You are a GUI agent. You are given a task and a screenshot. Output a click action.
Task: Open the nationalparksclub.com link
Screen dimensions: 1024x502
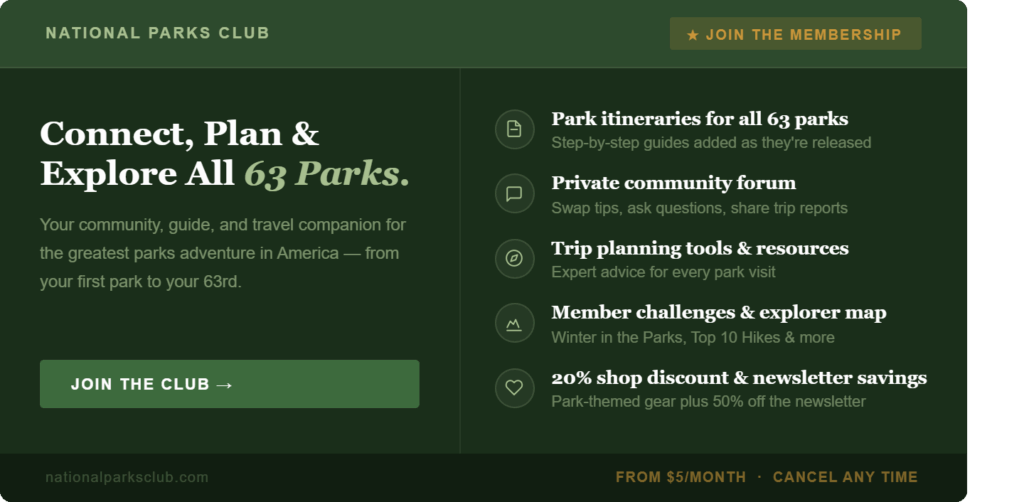click(x=127, y=478)
